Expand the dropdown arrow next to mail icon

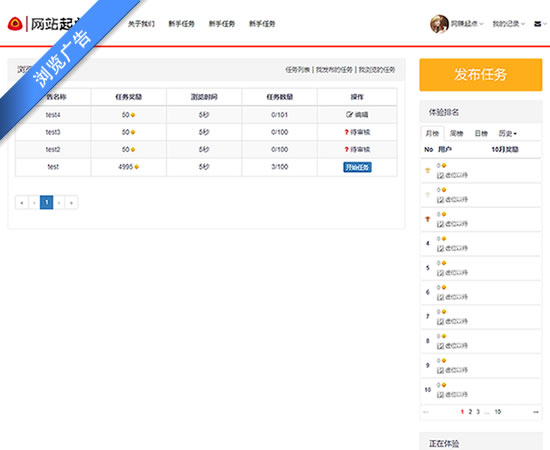[x=545, y=24]
